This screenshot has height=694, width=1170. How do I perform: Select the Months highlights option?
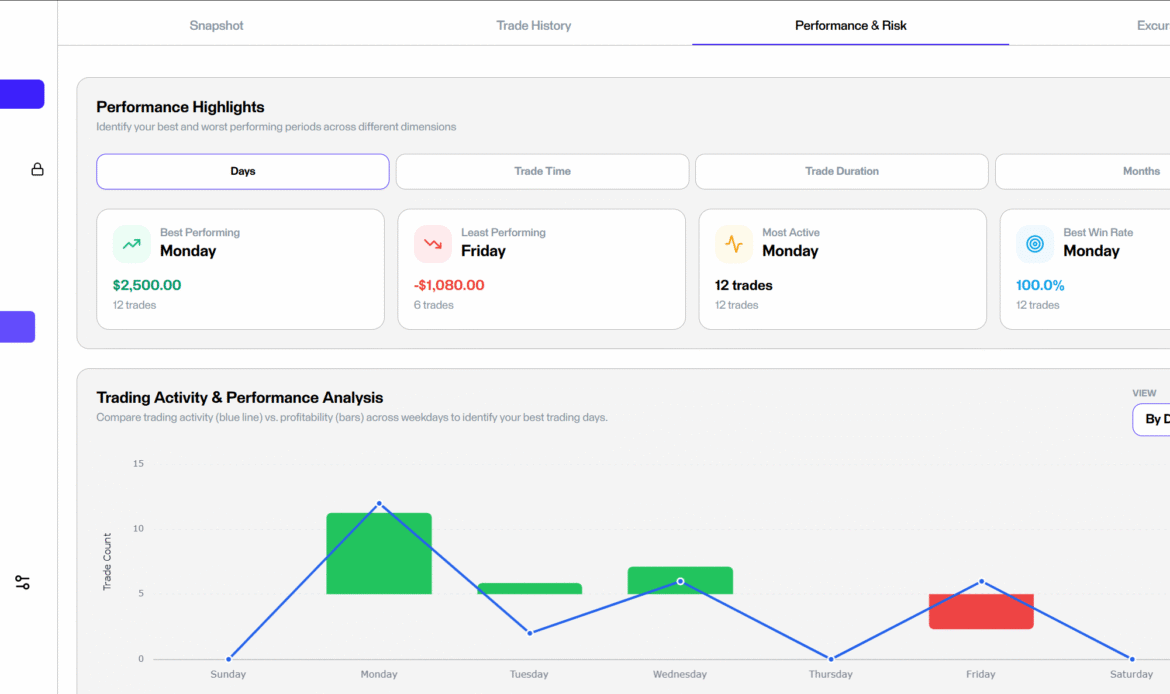coord(1140,171)
